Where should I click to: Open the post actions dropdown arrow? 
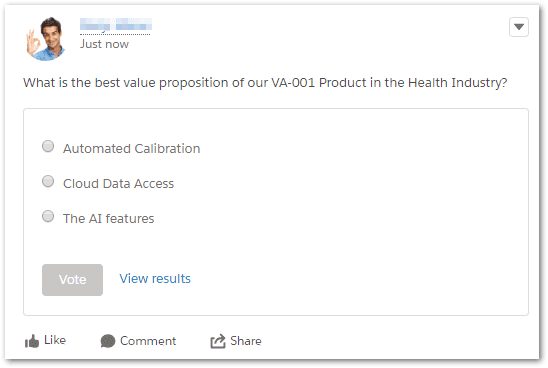519,27
